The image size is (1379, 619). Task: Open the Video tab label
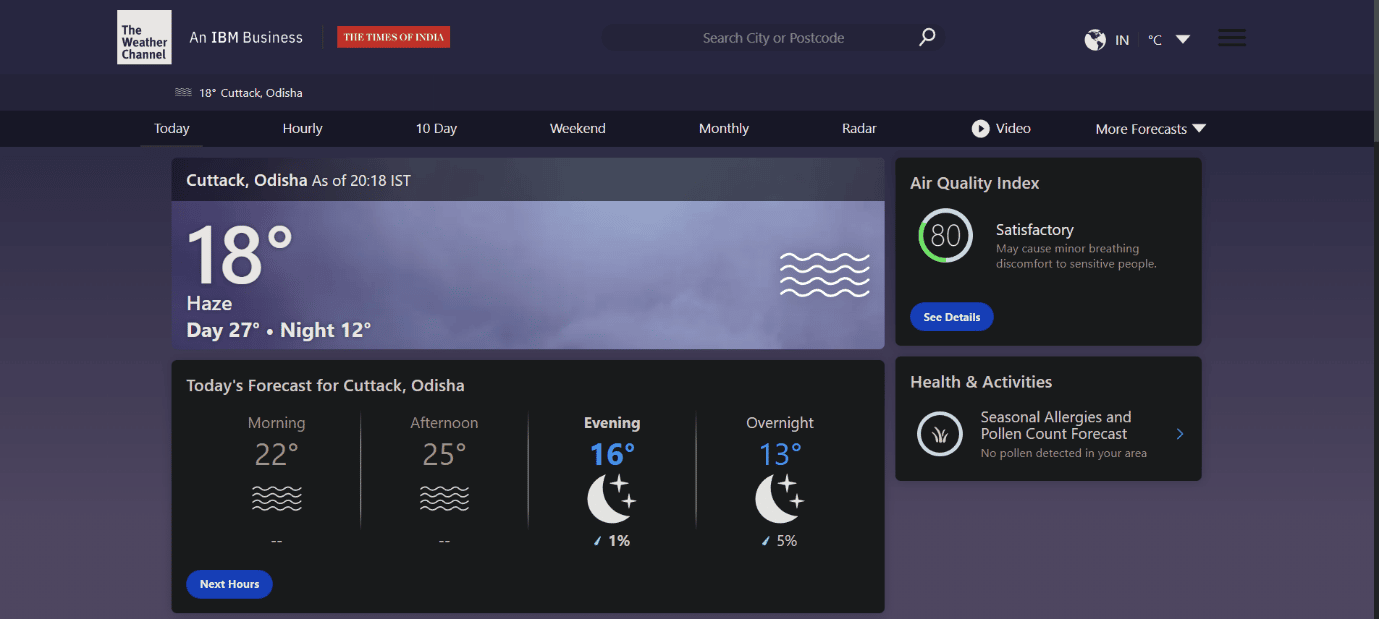click(x=1013, y=128)
